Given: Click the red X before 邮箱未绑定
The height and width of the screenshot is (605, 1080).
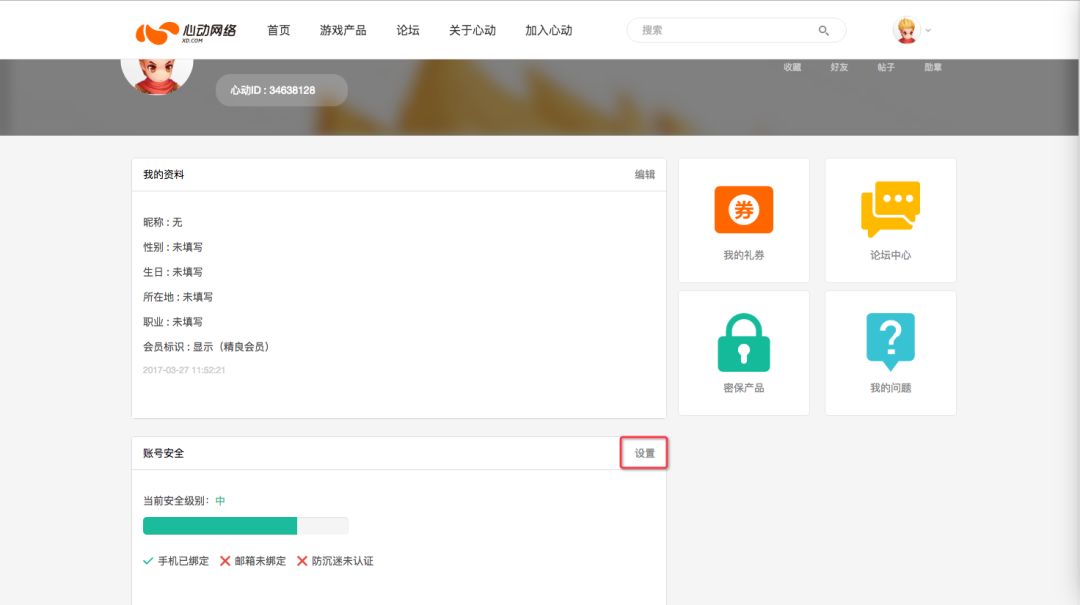Looking at the screenshot, I should point(225,561).
